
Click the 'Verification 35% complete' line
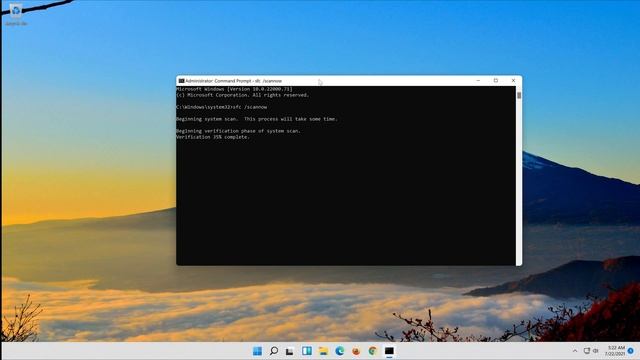click(213, 137)
